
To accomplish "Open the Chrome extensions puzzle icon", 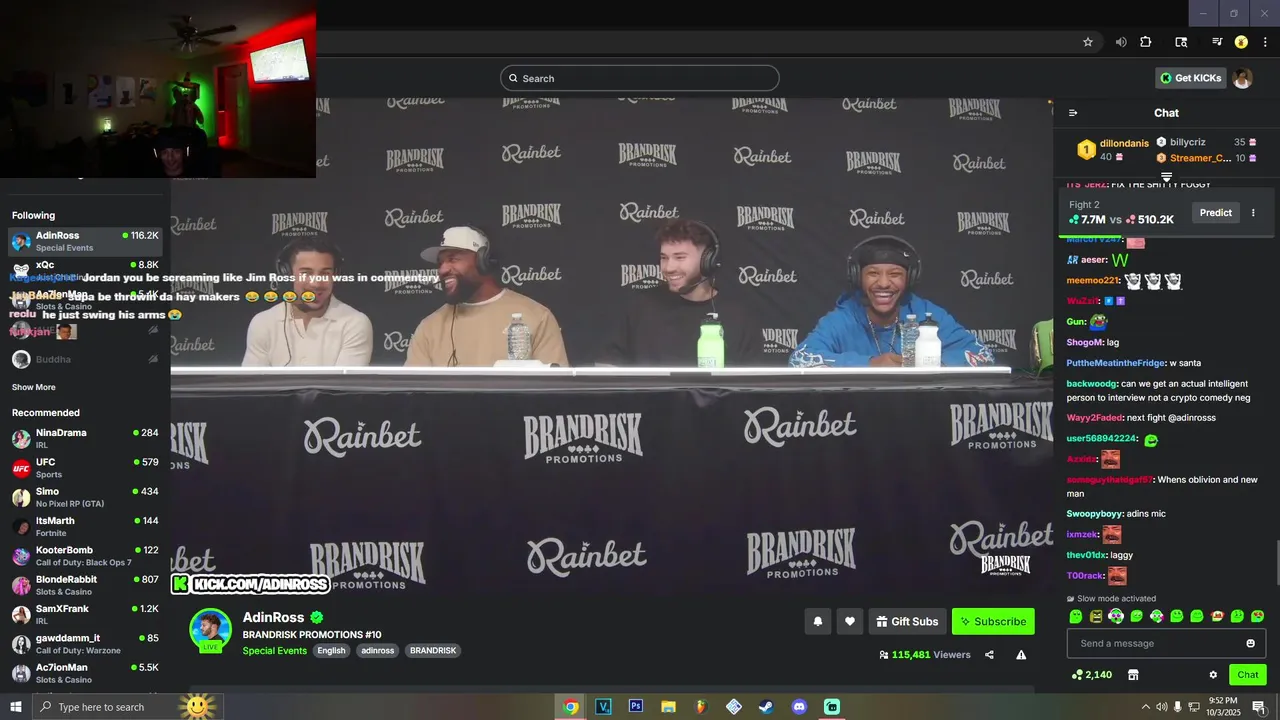I will click(1146, 42).
